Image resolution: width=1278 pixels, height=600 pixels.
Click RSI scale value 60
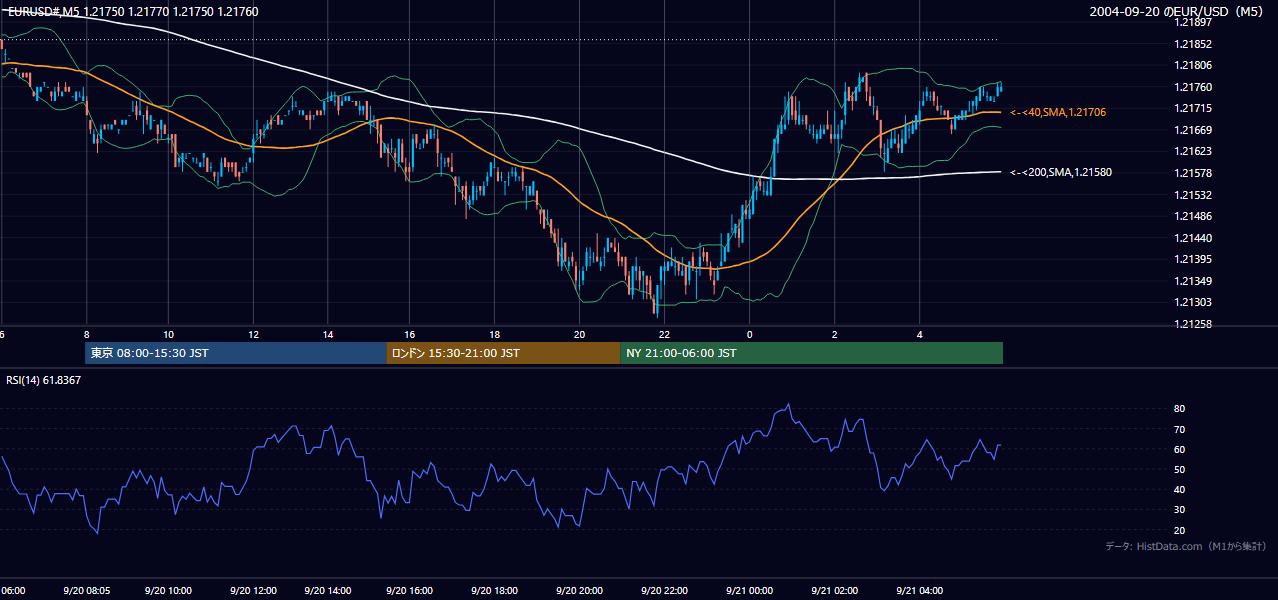1179,449
